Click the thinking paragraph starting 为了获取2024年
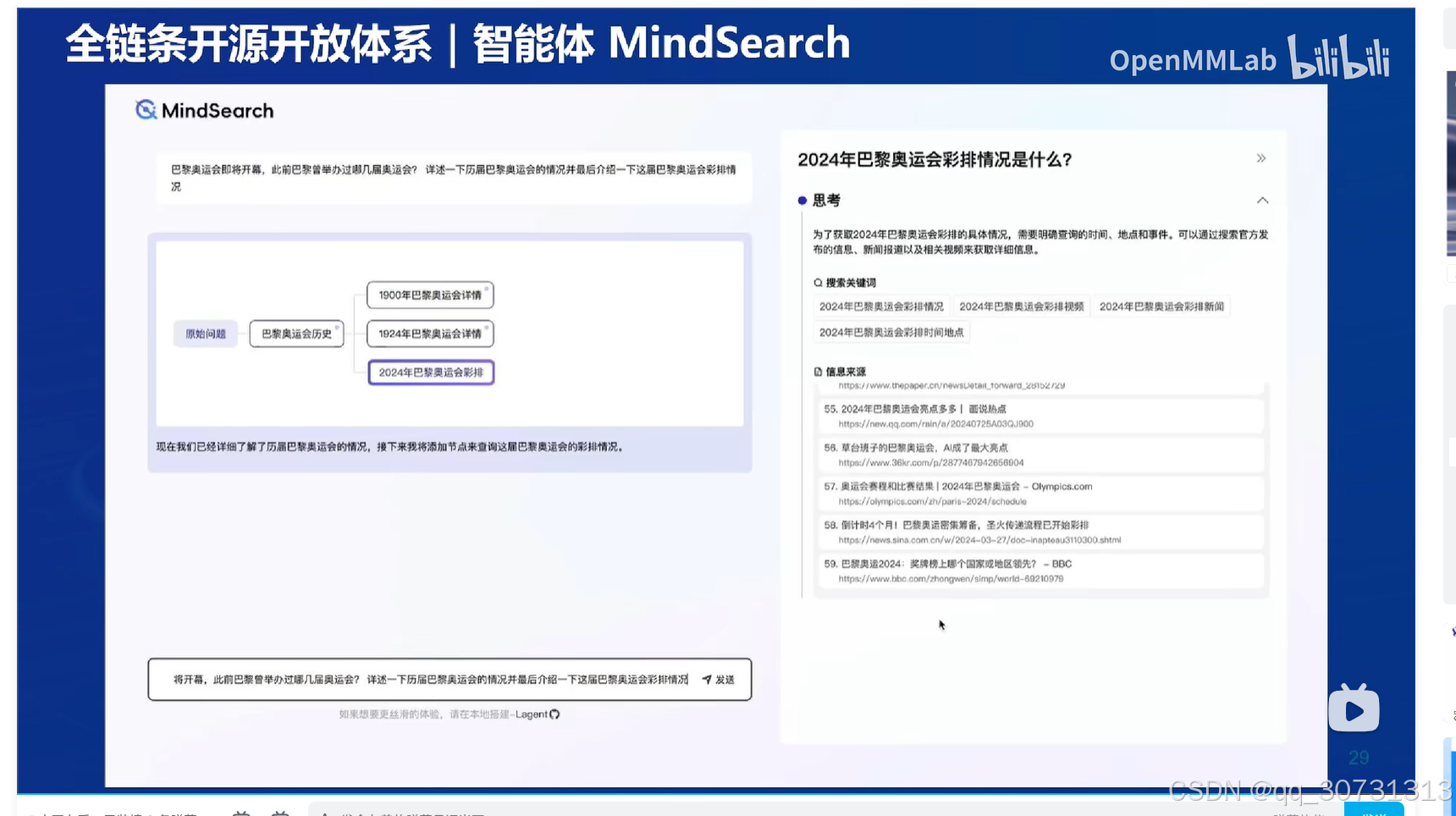 (1040, 242)
